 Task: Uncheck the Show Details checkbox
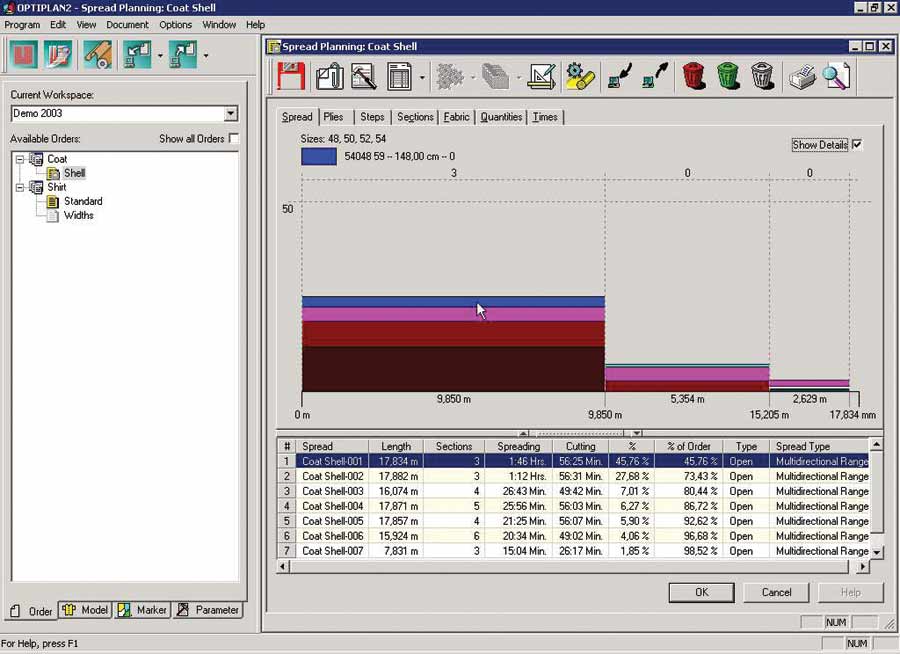click(x=857, y=145)
